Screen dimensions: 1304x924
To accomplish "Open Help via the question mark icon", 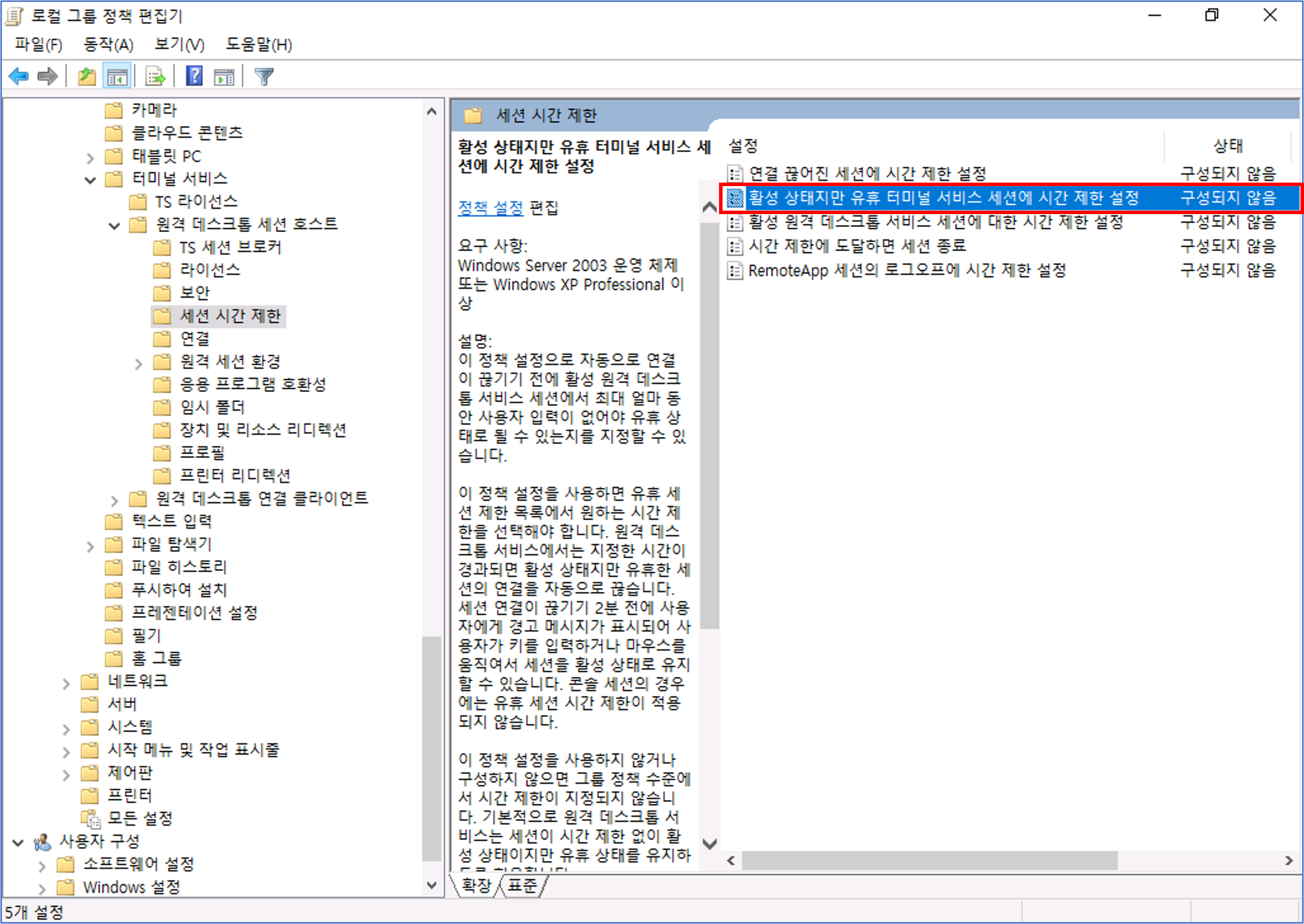I will [194, 76].
